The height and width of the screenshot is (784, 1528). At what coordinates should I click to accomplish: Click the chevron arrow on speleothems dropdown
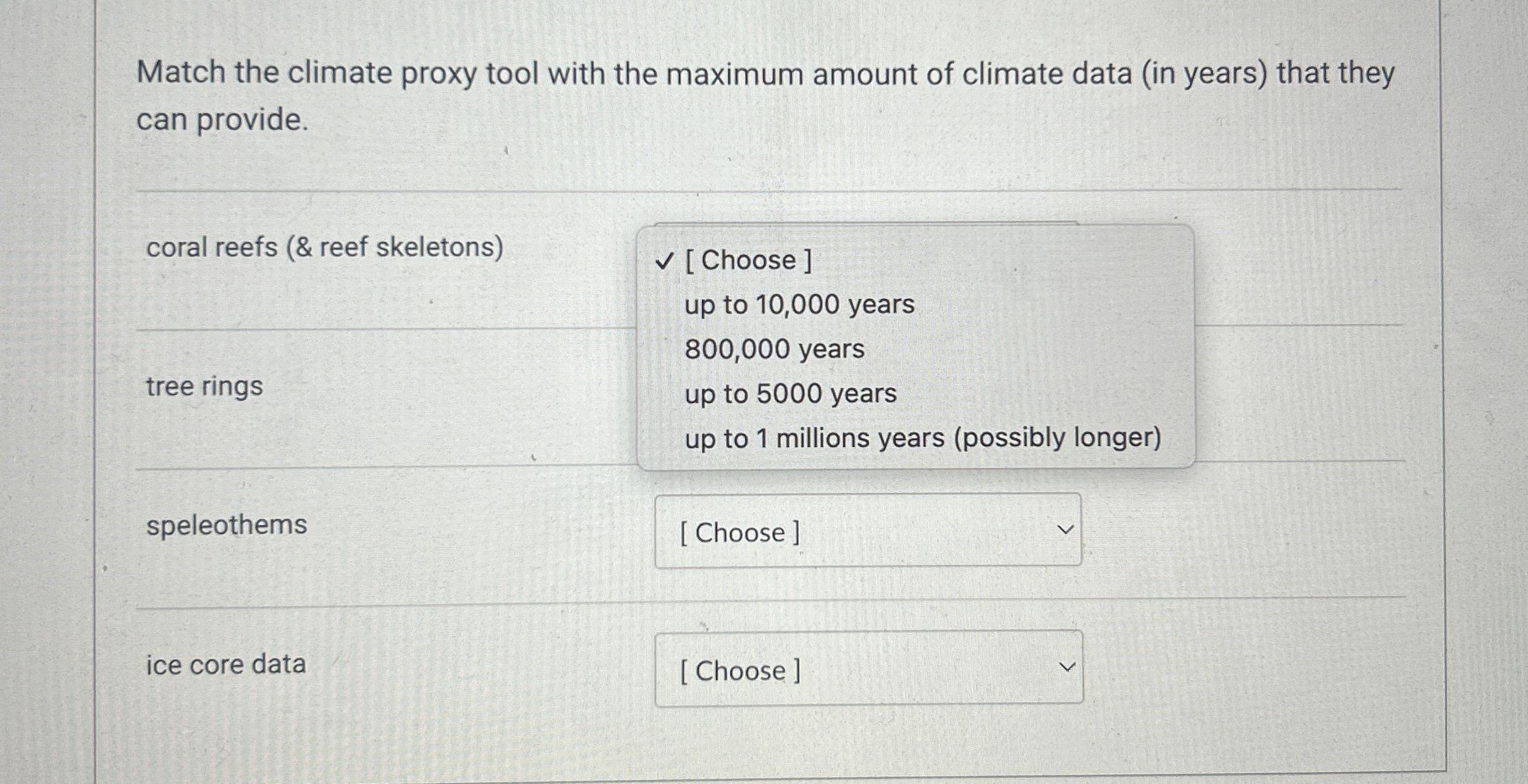[1065, 530]
